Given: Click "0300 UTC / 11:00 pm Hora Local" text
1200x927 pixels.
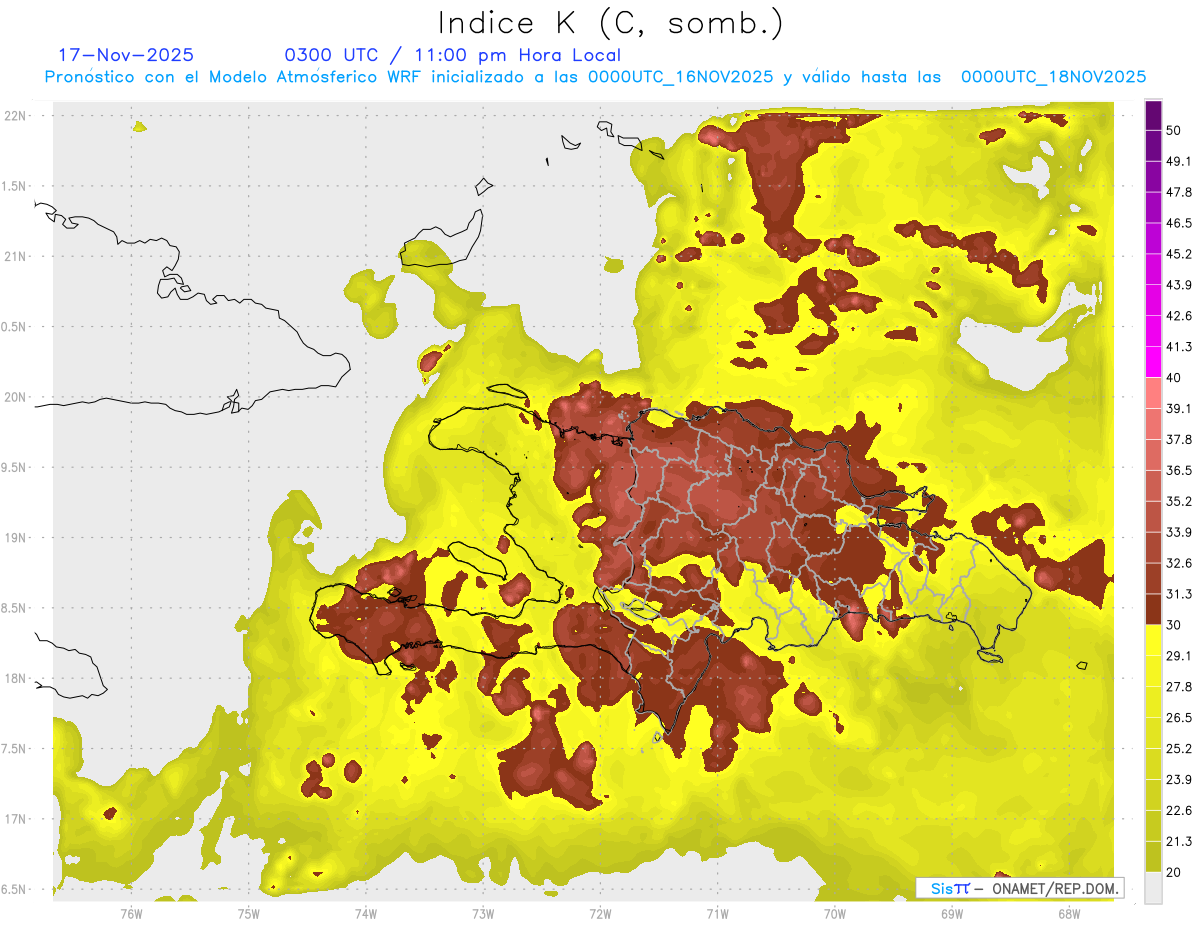Looking at the screenshot, I should click(x=452, y=55).
